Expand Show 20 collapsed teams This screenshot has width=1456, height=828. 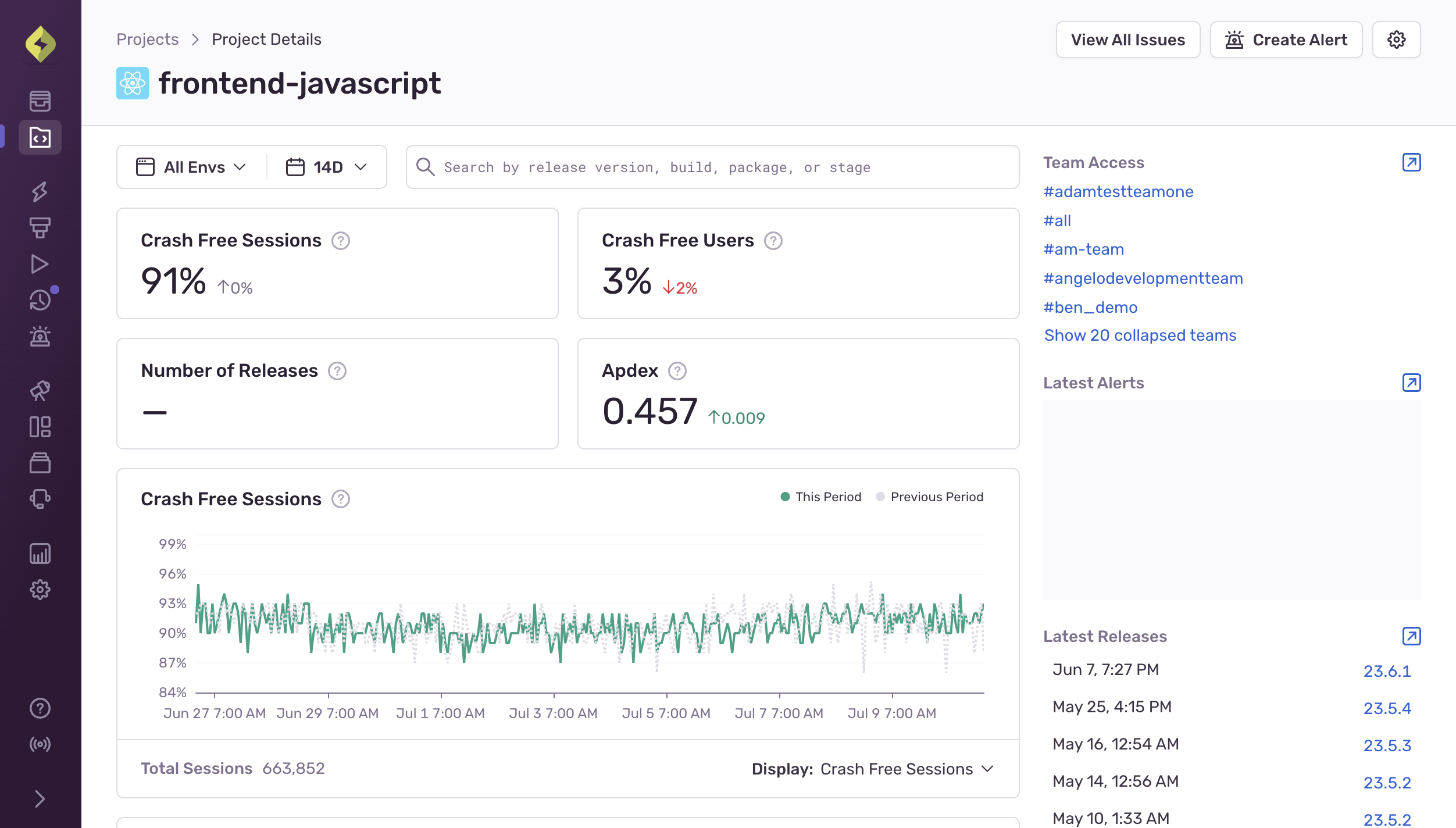(x=1140, y=335)
